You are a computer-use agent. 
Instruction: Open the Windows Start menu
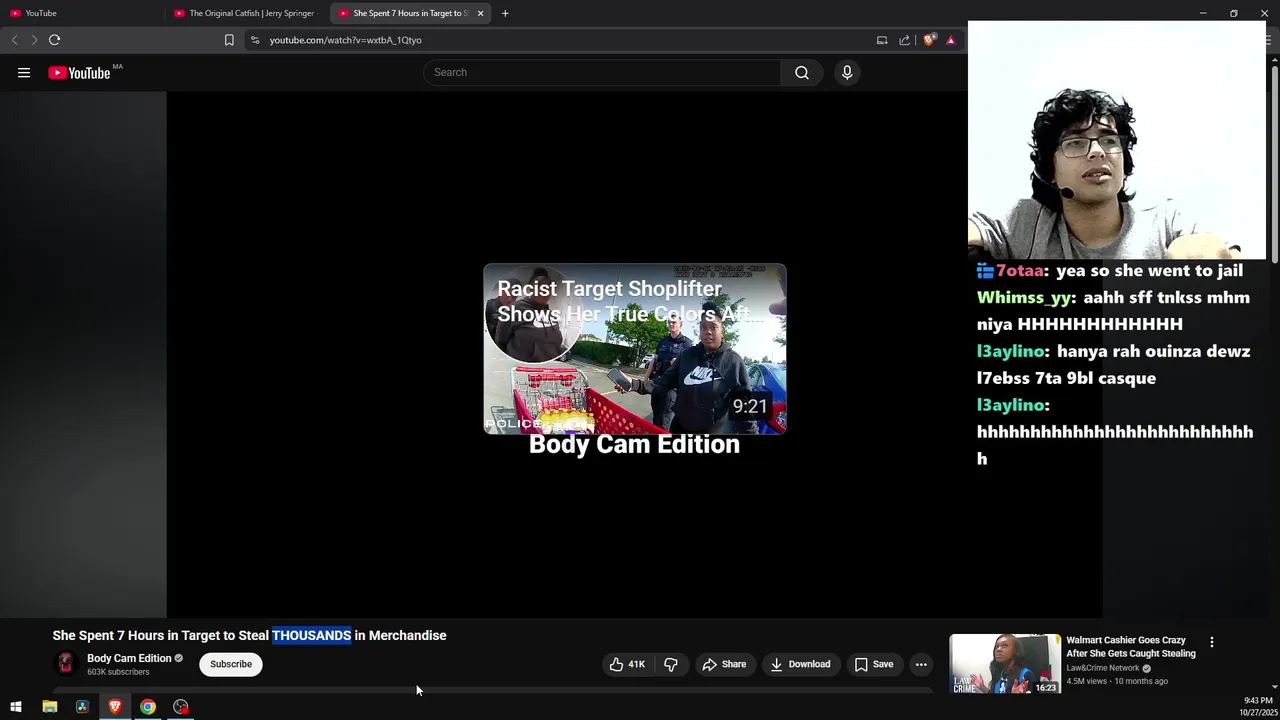click(x=16, y=707)
